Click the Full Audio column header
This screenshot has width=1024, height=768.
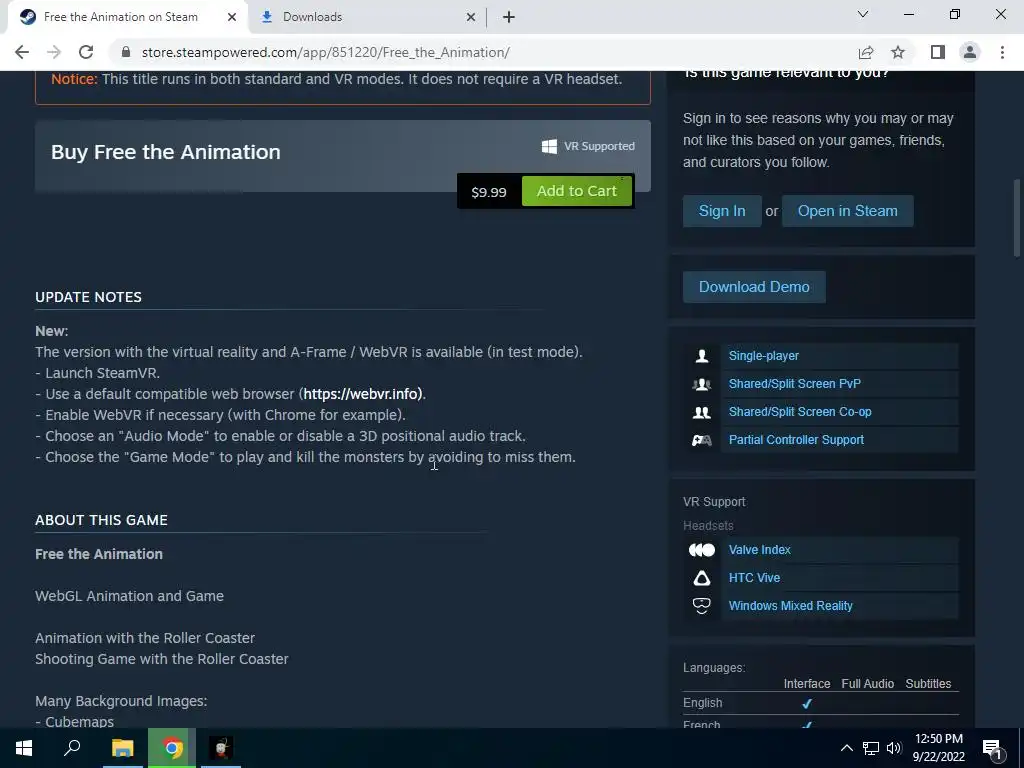tap(867, 684)
